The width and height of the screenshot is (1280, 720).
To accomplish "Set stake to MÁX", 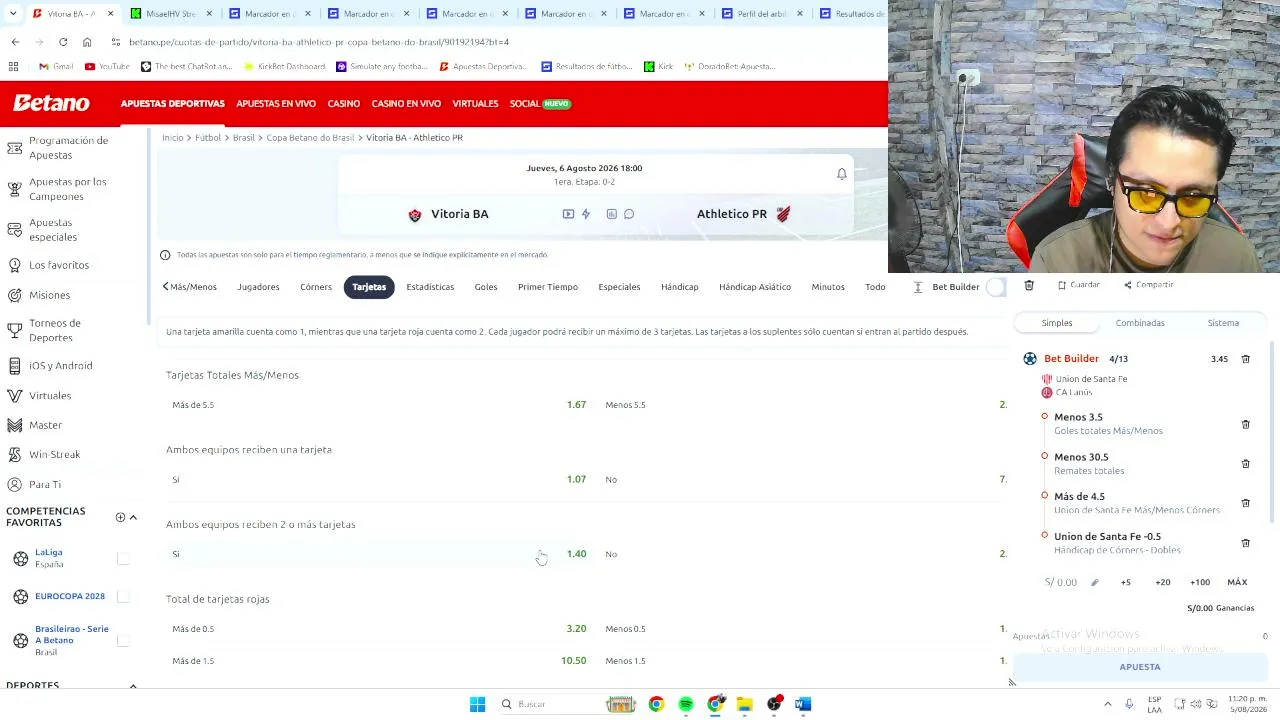I will 1237,582.
